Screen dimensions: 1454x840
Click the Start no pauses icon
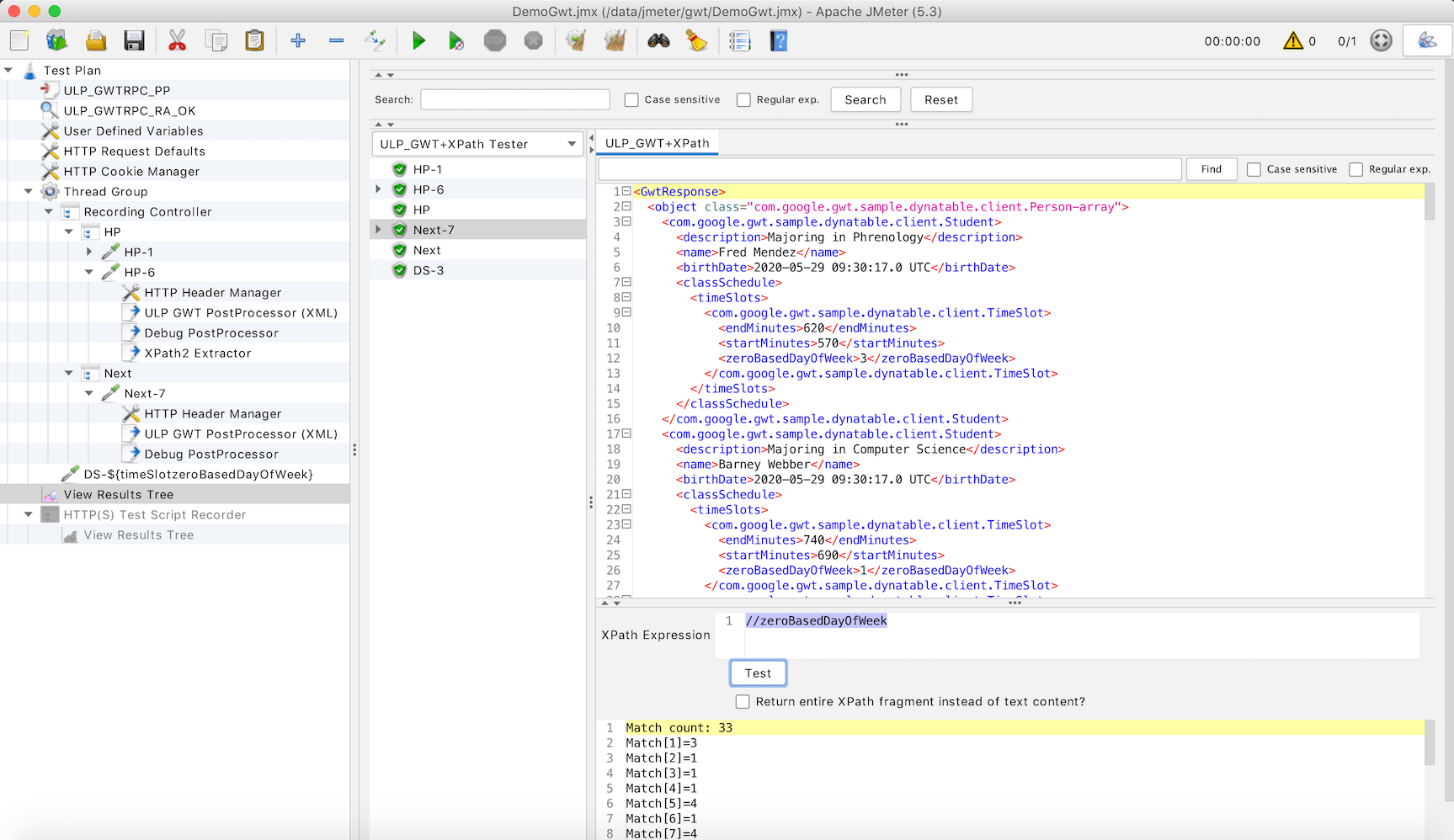(x=455, y=40)
